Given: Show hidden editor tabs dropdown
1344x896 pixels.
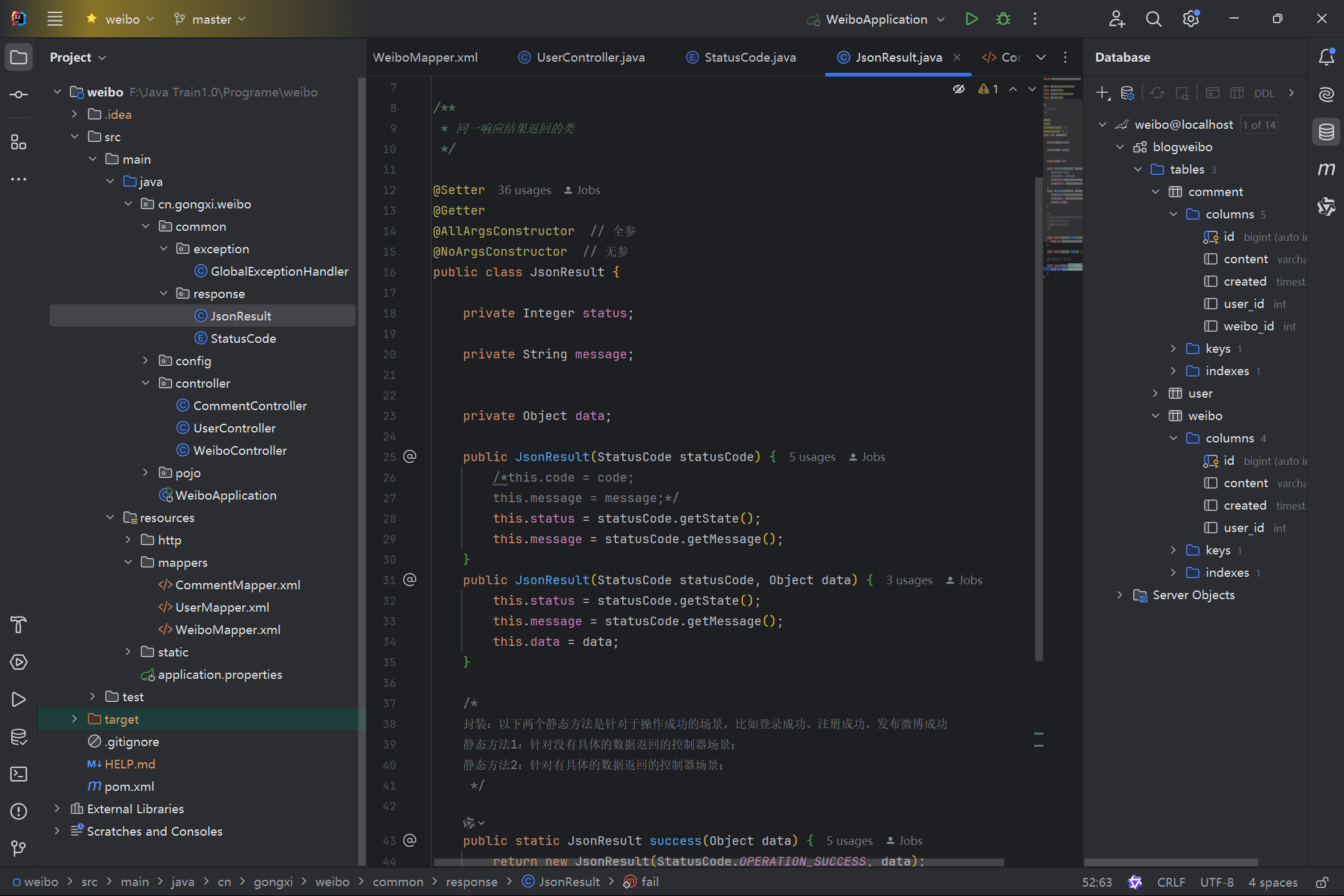Looking at the screenshot, I should [x=1040, y=57].
